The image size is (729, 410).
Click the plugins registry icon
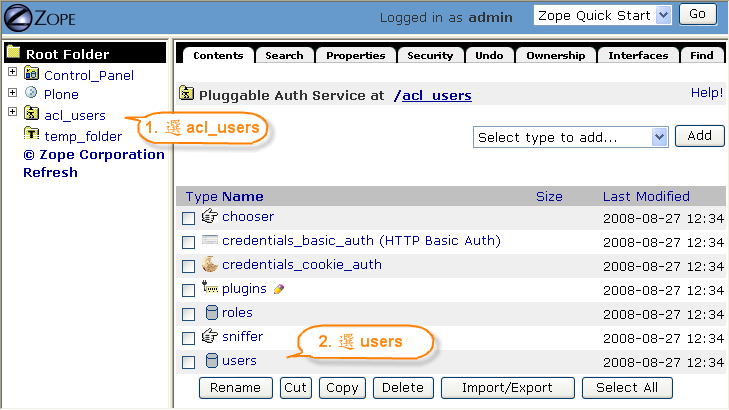click(x=210, y=287)
